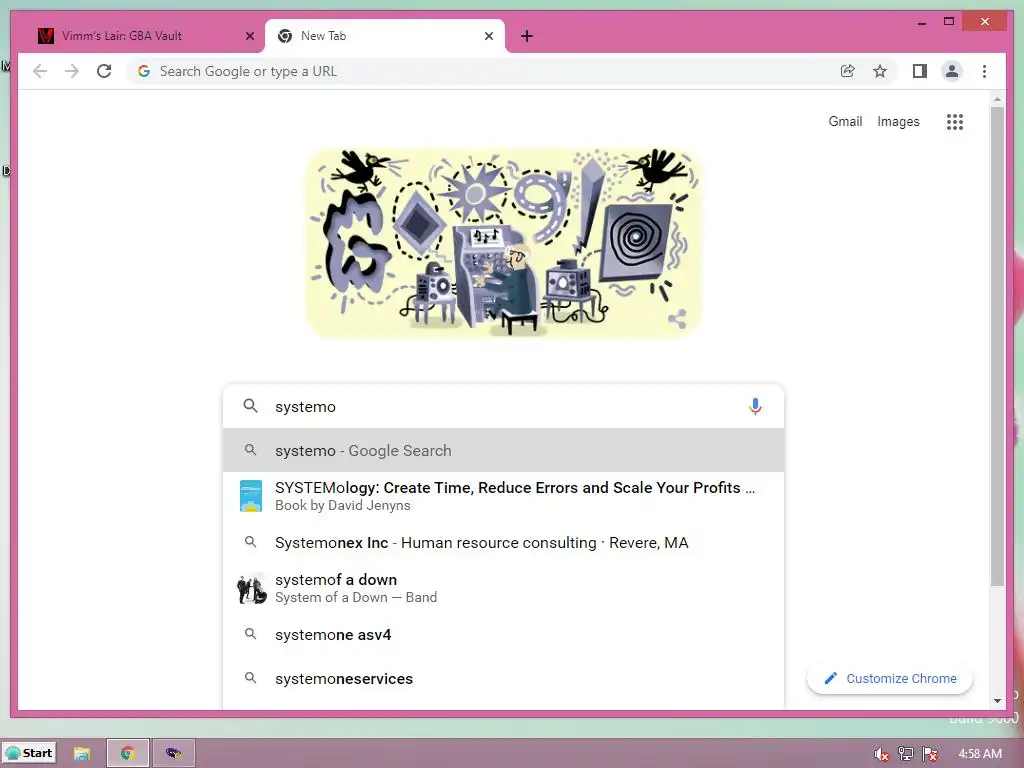1024x768 pixels.
Task: Open the profile avatar menu
Action: click(x=952, y=71)
